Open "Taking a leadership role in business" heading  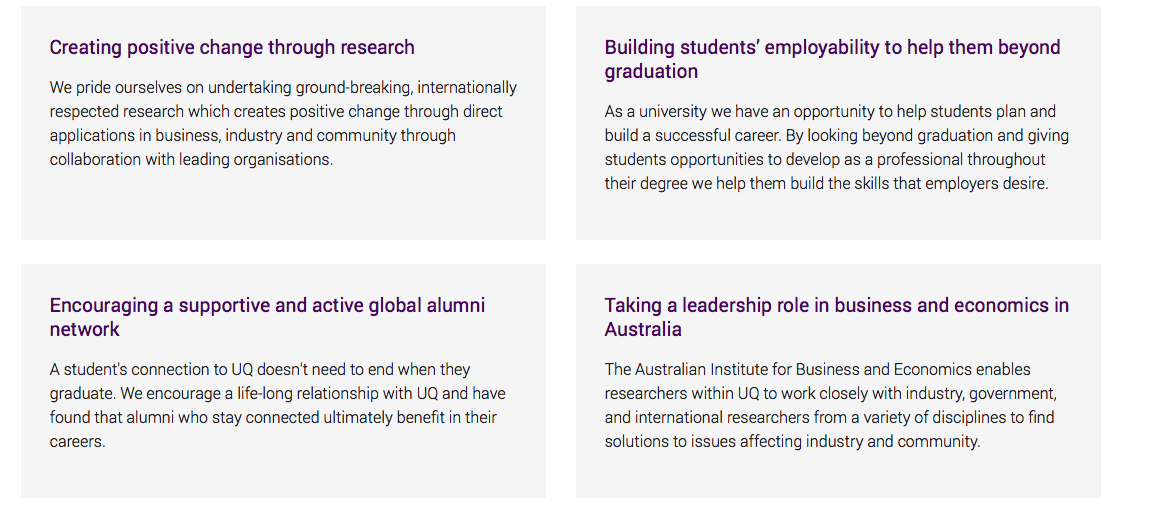tap(837, 317)
